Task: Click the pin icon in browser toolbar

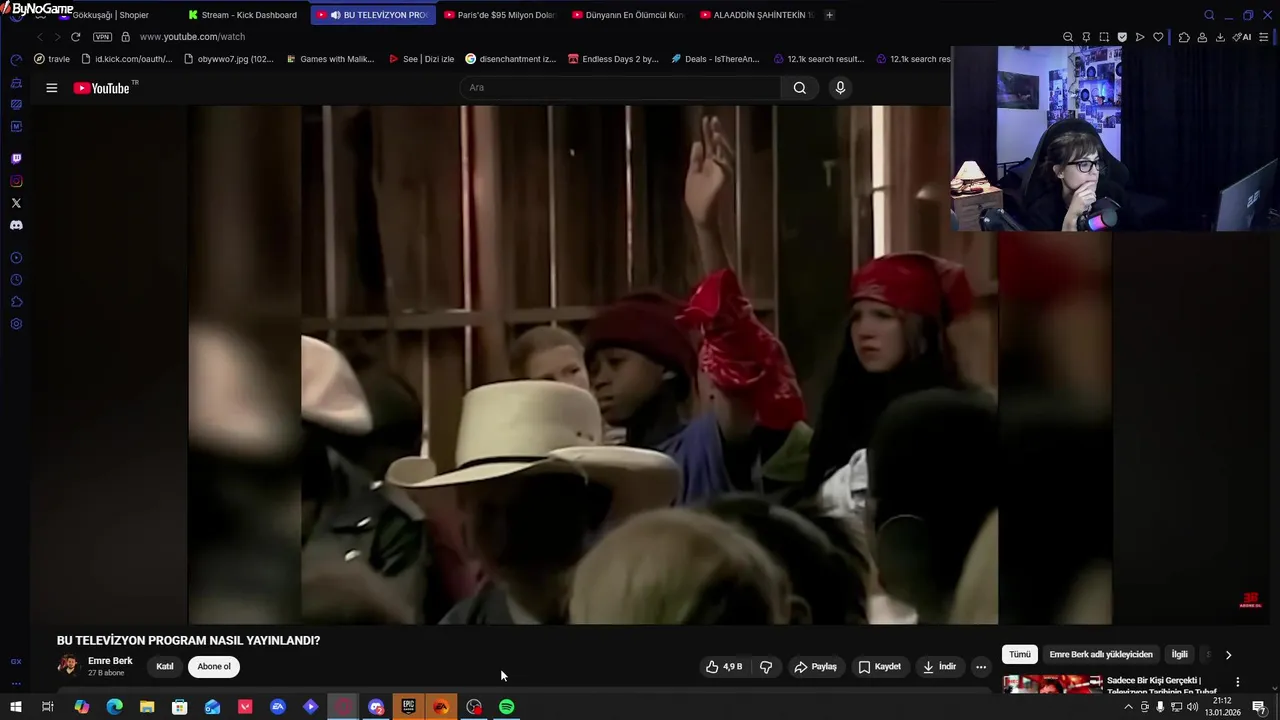Action: click(1086, 37)
